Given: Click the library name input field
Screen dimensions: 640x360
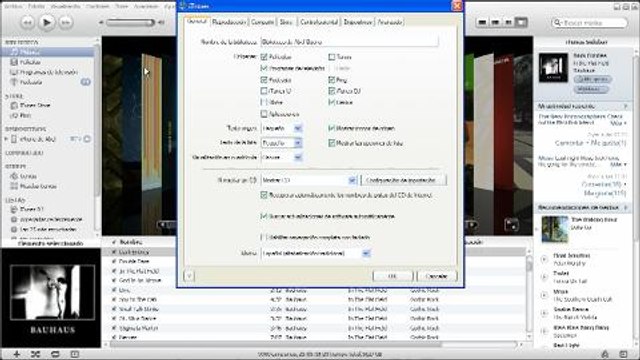Looking at the screenshot, I should pyautogui.click(x=349, y=42).
